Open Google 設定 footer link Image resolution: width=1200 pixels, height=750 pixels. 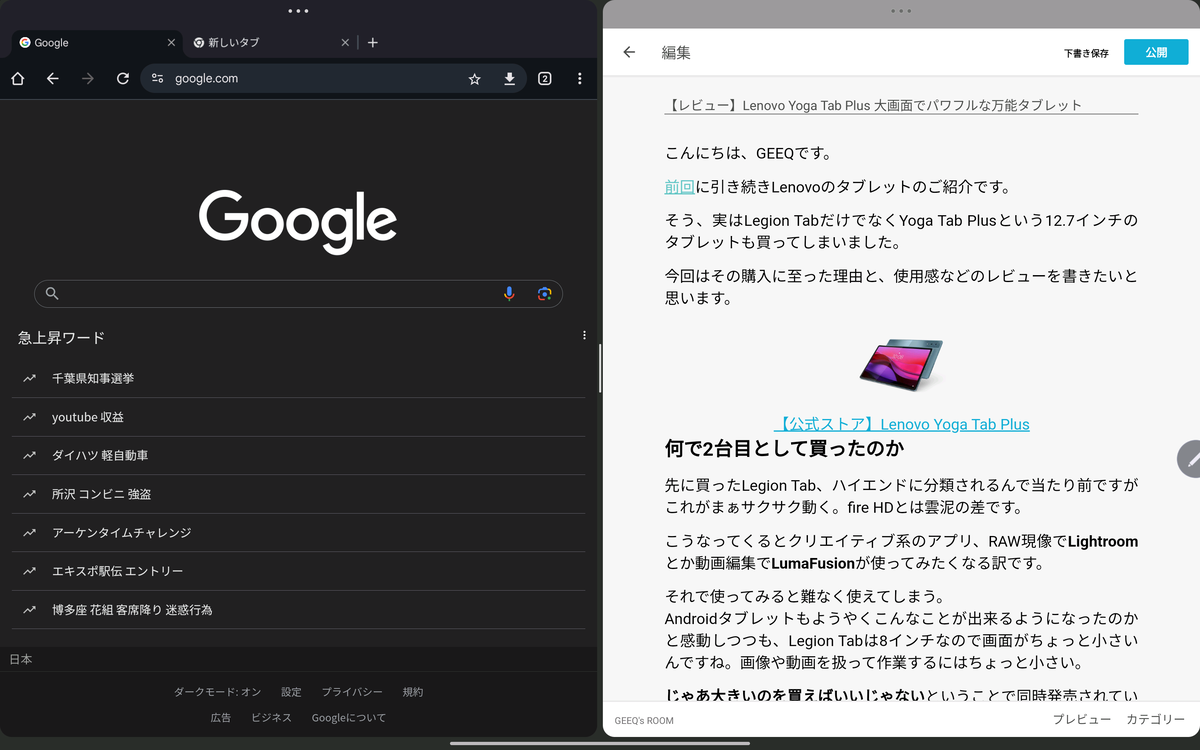pyautogui.click(x=291, y=692)
